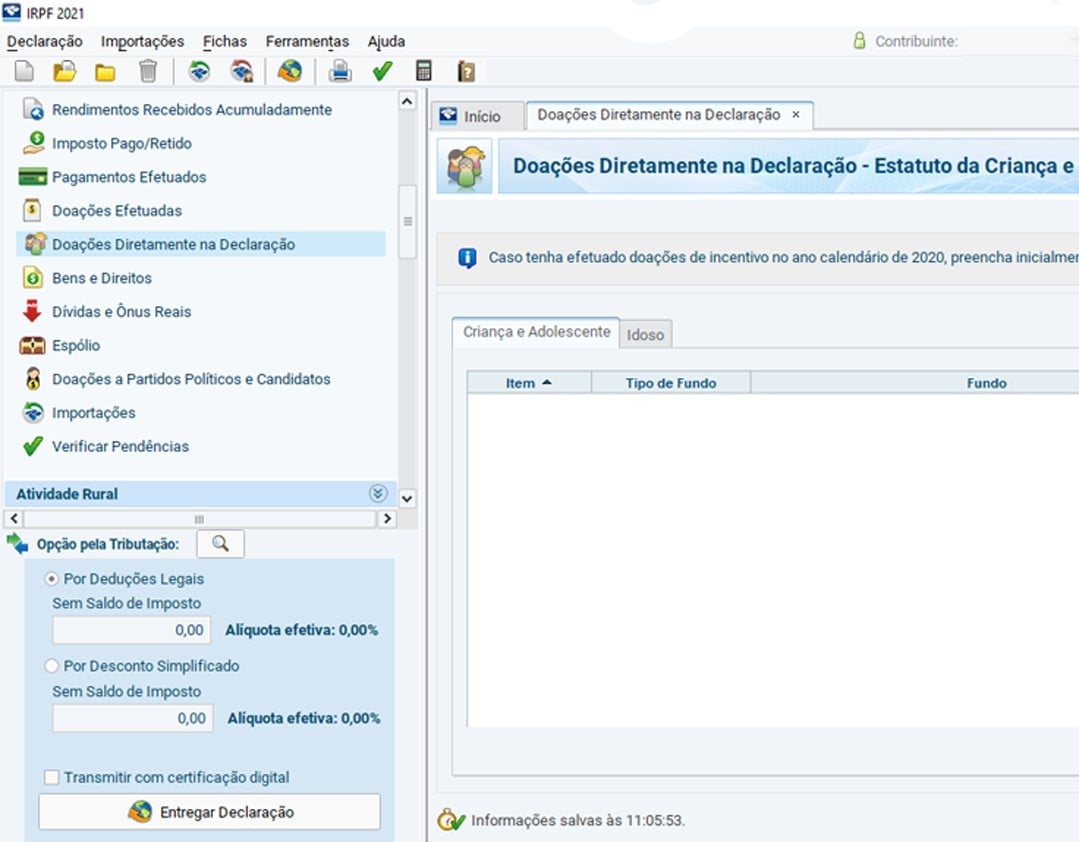Click the trash delete icon in toolbar
Viewport: 1079px width, 842px height.
[x=148, y=71]
